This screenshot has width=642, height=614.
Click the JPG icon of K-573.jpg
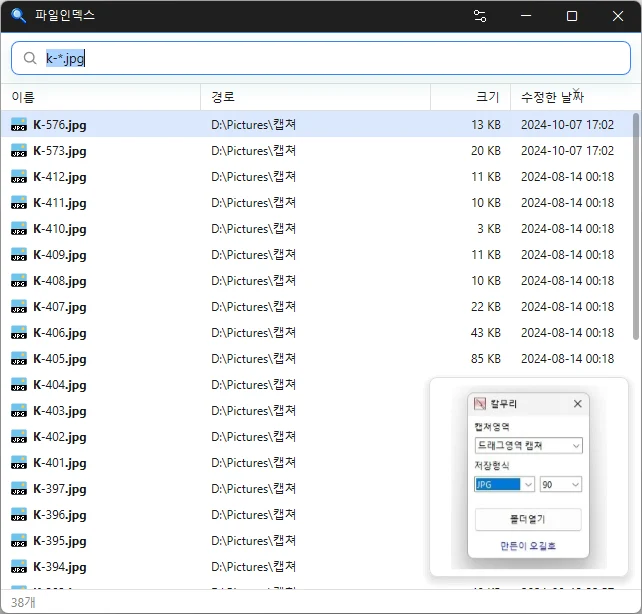pos(19,151)
